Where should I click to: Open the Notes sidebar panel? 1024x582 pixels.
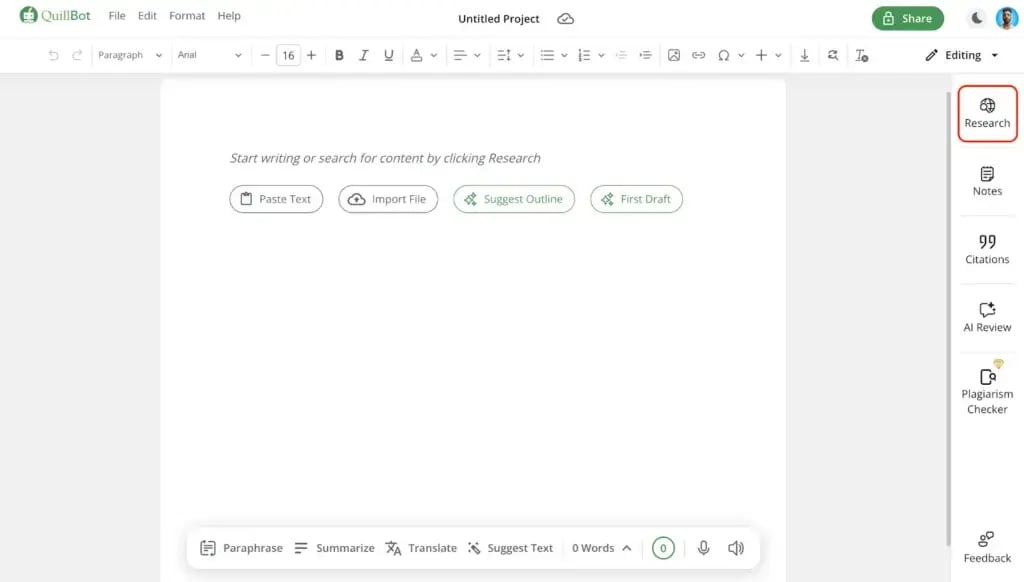pyautogui.click(x=987, y=181)
